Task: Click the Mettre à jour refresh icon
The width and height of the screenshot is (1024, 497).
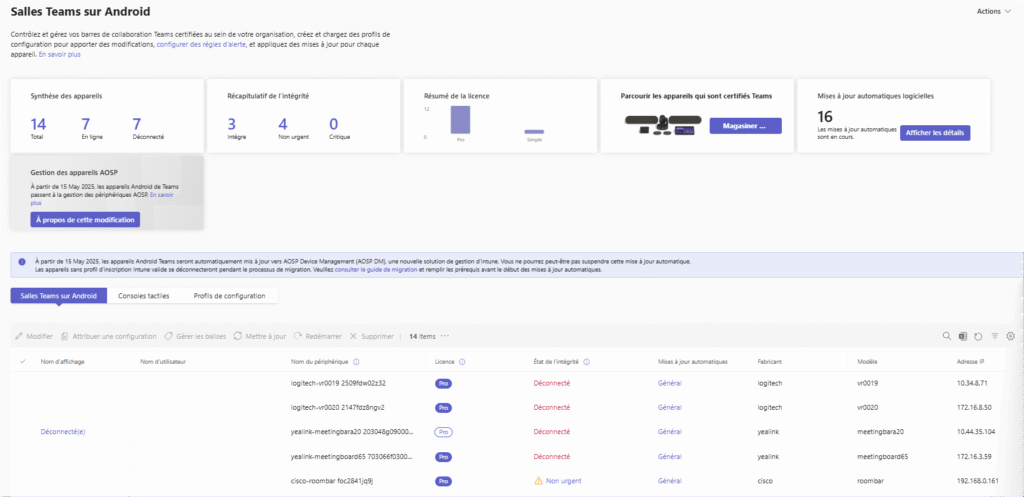Action: coord(238,336)
